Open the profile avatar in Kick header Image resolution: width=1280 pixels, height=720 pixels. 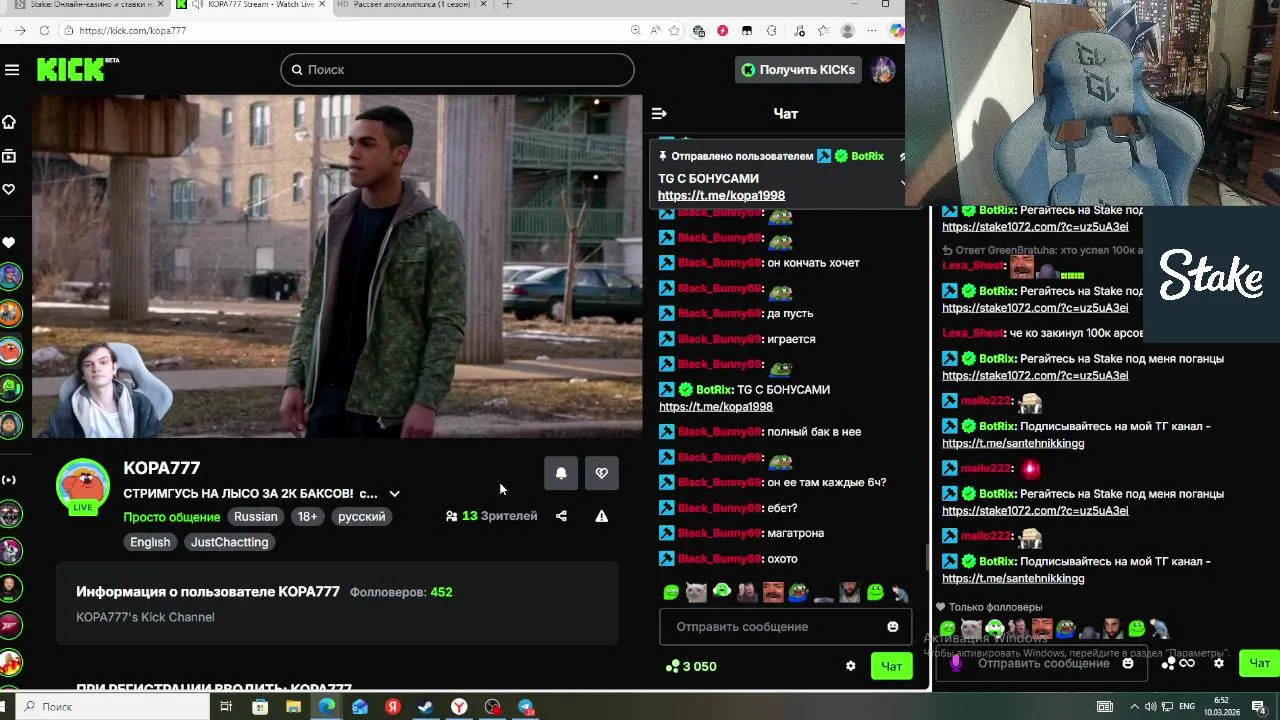(x=882, y=70)
